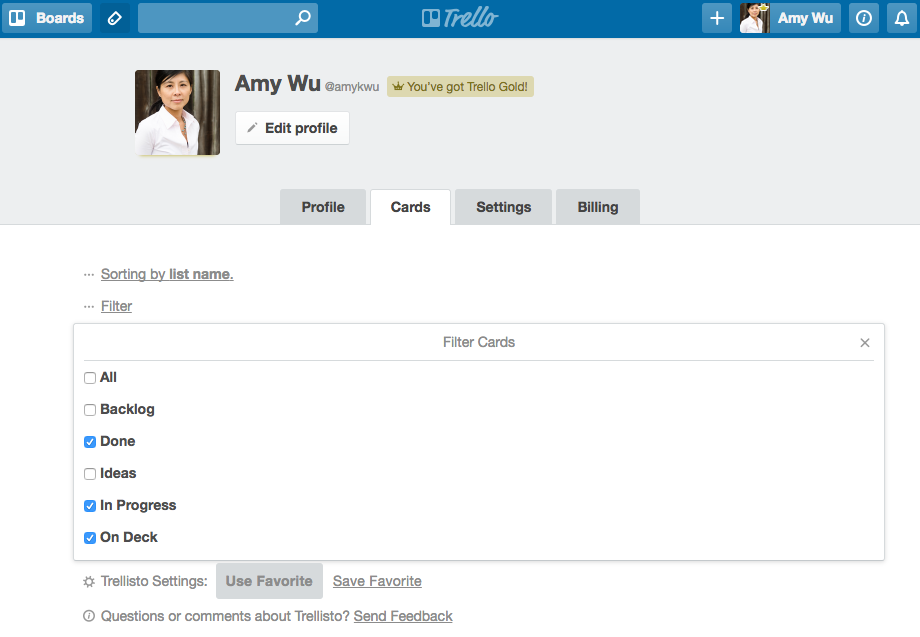Viewport: 920px width, 637px height.
Task: Click the Trellisto Settings gear icon
Action: pyautogui.click(x=89, y=582)
